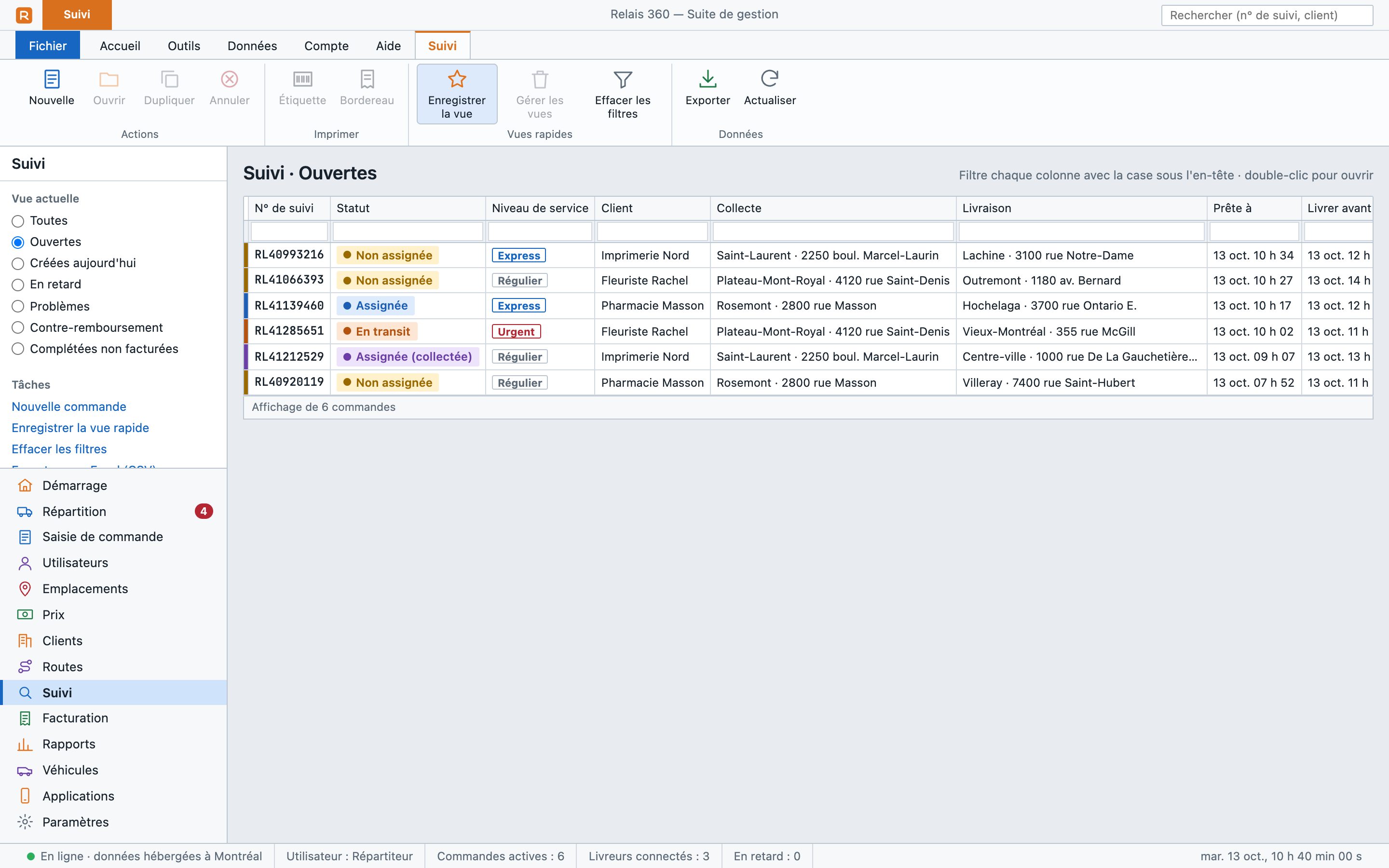Select order row RL40993216
Viewport: 1389px width, 868px height.
tap(809, 256)
